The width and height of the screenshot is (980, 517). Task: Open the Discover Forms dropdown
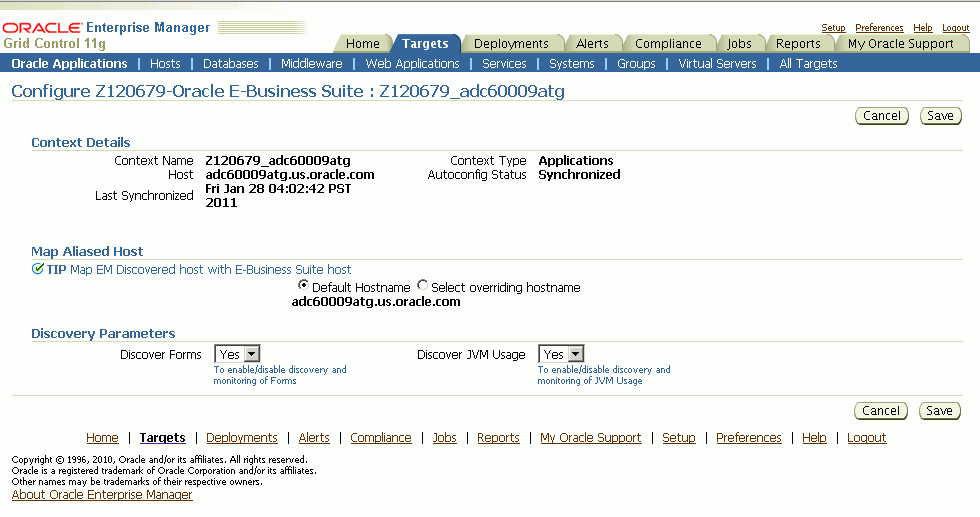[x=237, y=354]
